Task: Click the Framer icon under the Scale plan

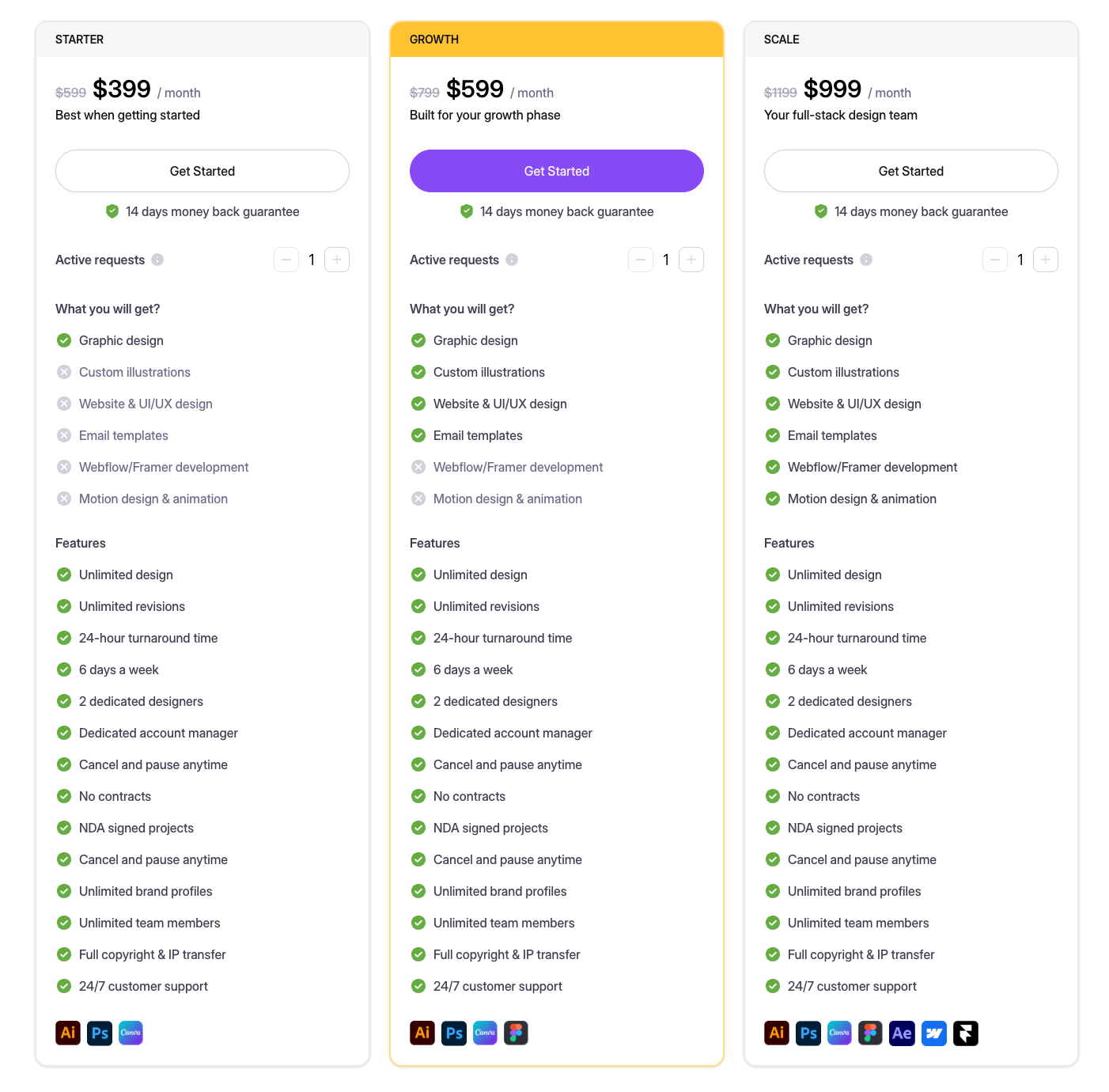Action: tap(966, 1033)
